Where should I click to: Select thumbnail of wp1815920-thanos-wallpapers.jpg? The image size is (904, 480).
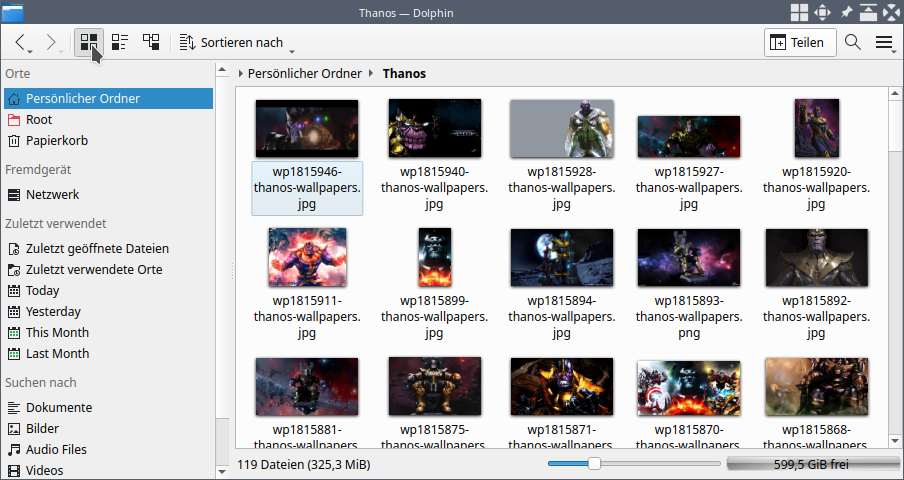click(x=816, y=128)
